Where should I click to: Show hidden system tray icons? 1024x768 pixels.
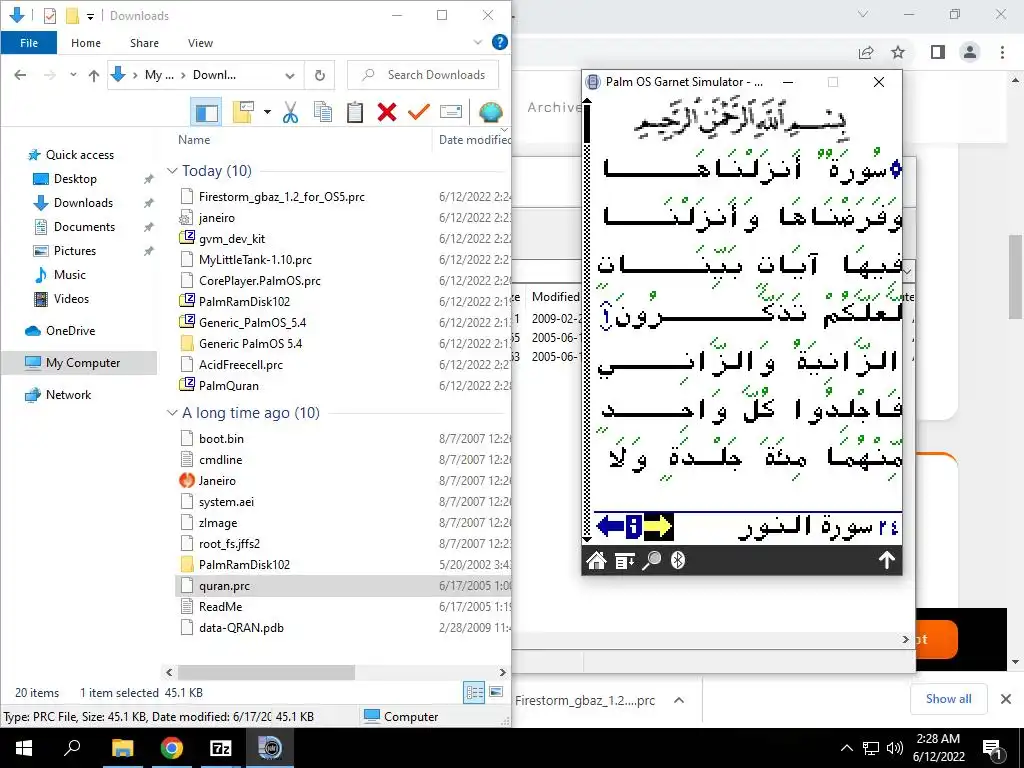click(846, 748)
